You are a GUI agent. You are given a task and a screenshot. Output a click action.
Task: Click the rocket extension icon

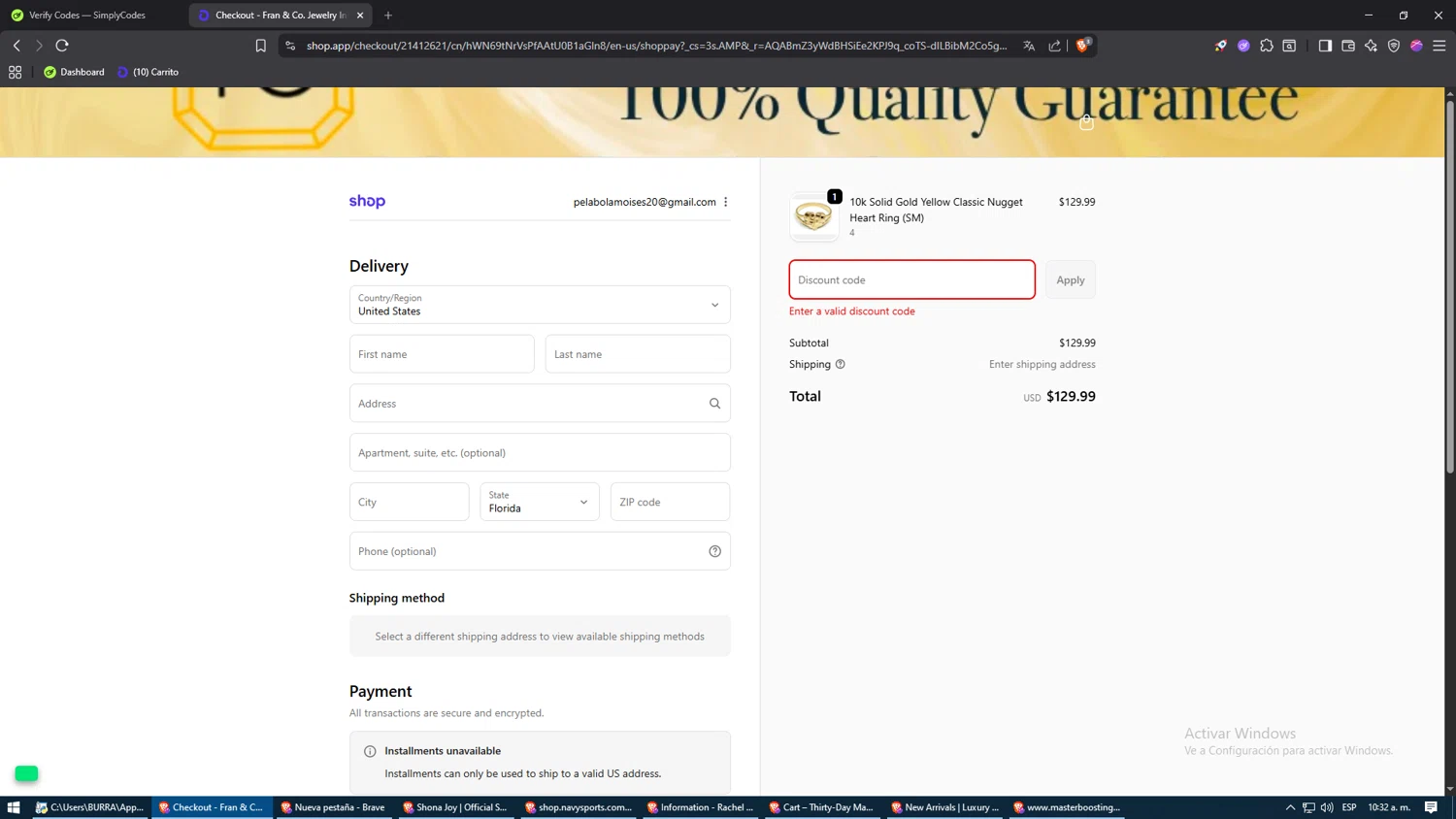(1220, 46)
